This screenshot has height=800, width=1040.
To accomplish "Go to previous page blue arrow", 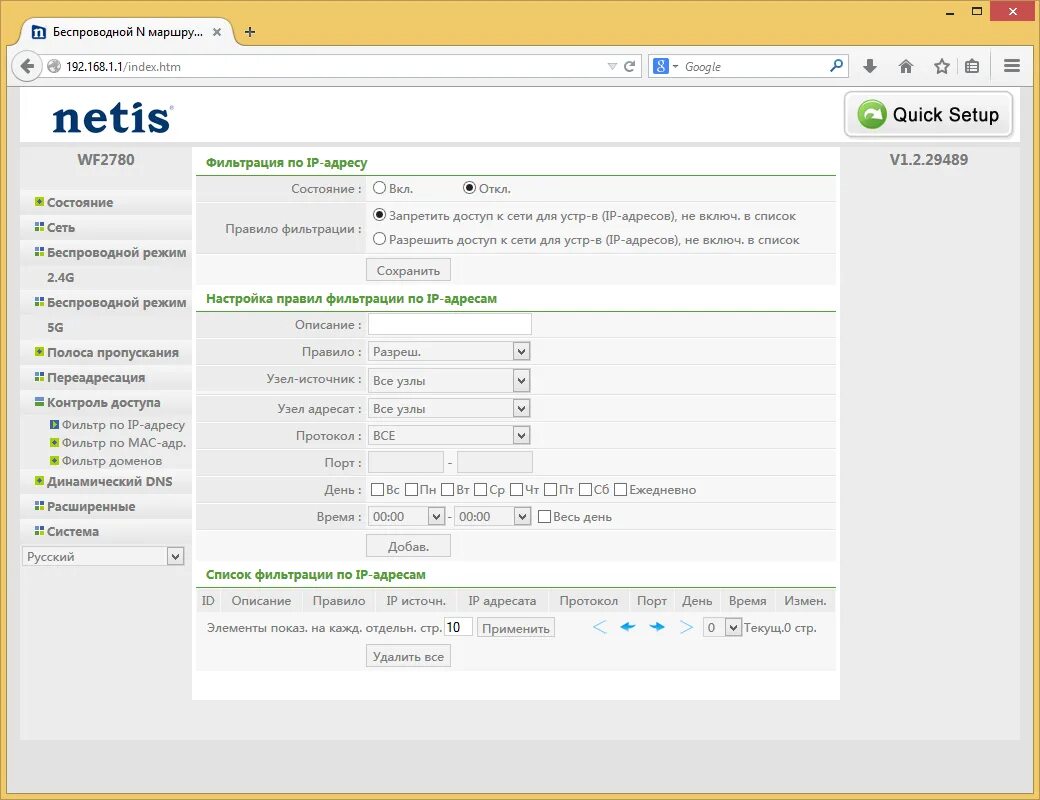I will click(627, 627).
